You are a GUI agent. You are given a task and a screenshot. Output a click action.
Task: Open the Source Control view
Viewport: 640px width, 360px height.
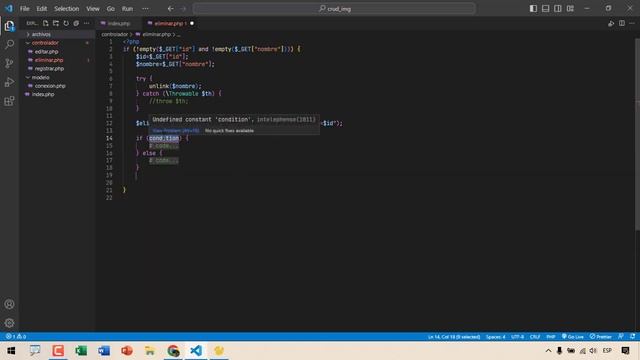9,63
